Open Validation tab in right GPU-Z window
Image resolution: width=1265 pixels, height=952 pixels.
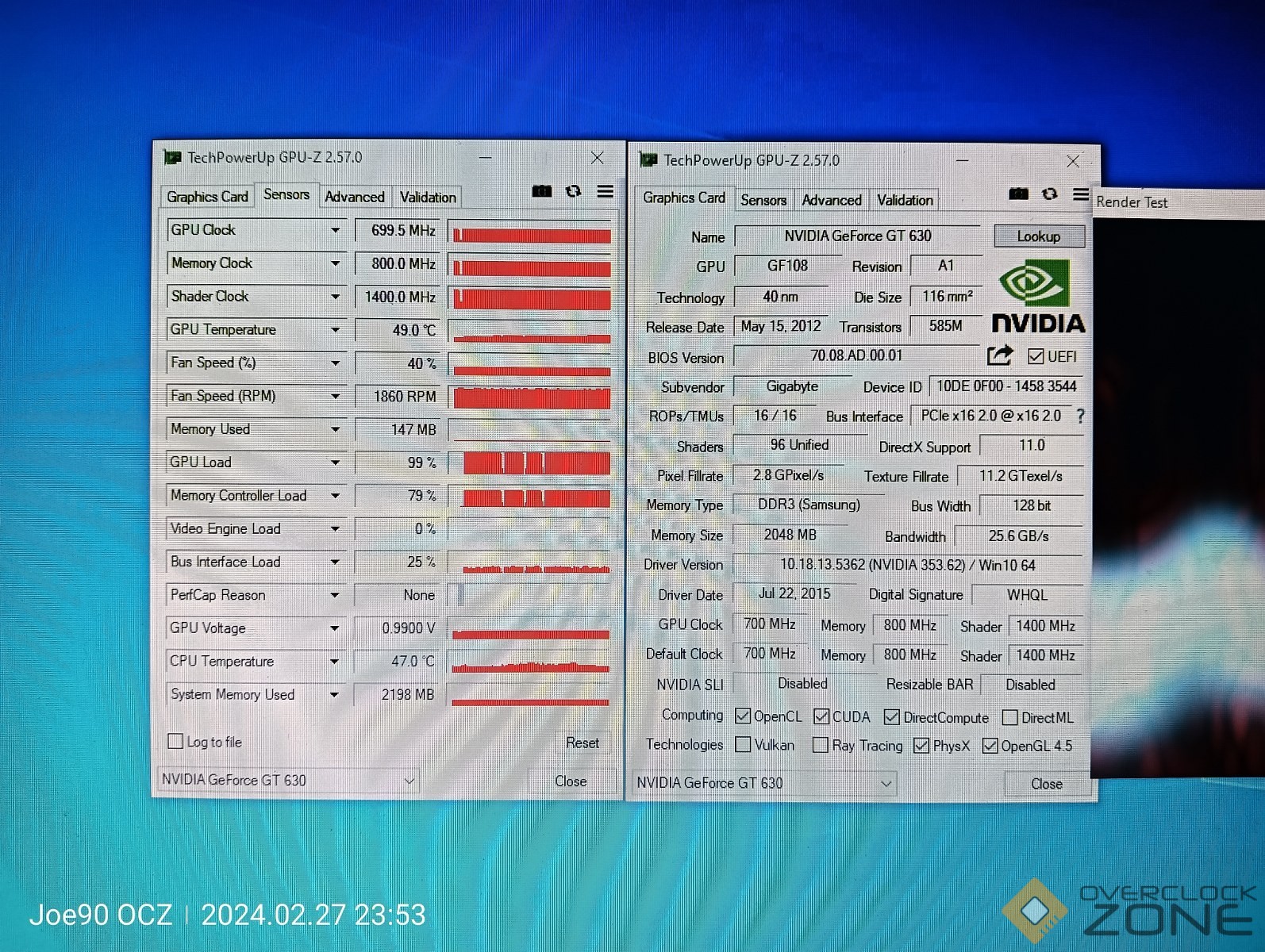tap(905, 200)
